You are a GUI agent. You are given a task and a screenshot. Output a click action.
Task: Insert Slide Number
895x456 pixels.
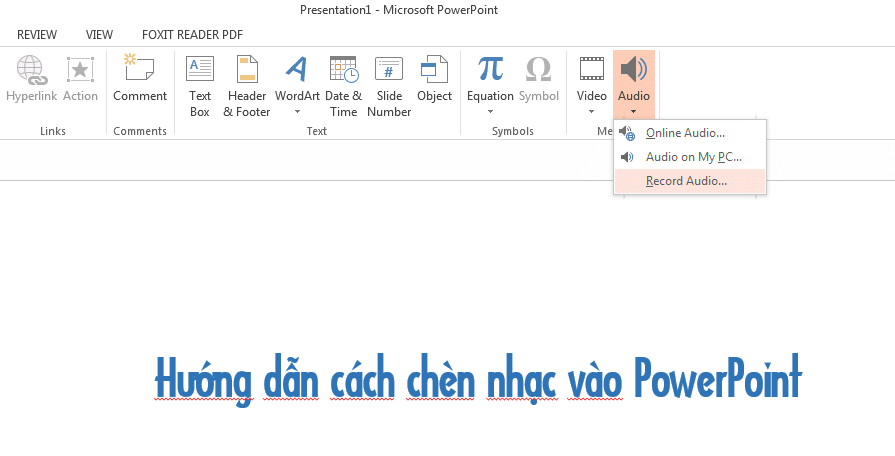pyautogui.click(x=389, y=86)
